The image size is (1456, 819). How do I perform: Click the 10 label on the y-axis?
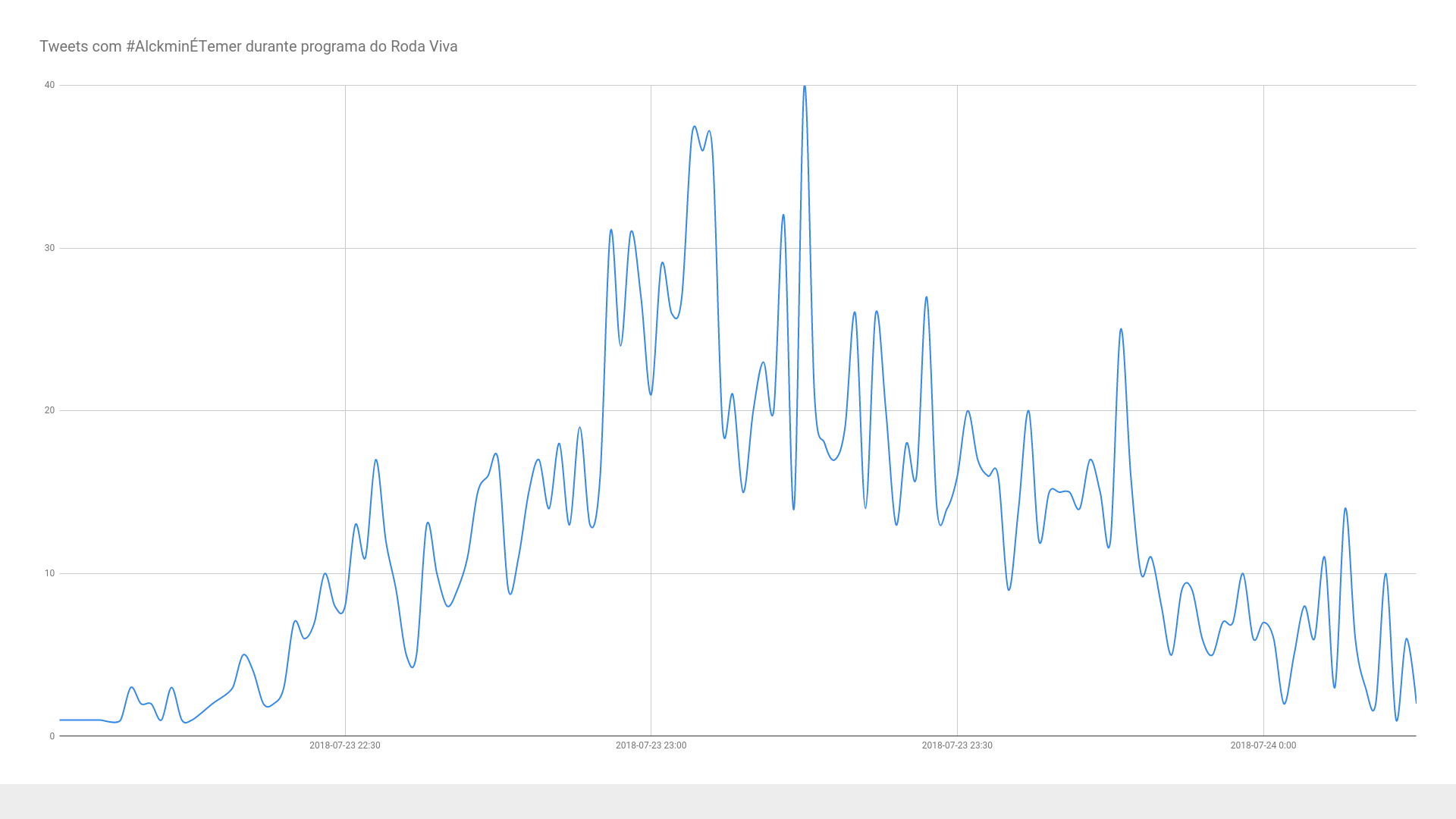(50, 573)
